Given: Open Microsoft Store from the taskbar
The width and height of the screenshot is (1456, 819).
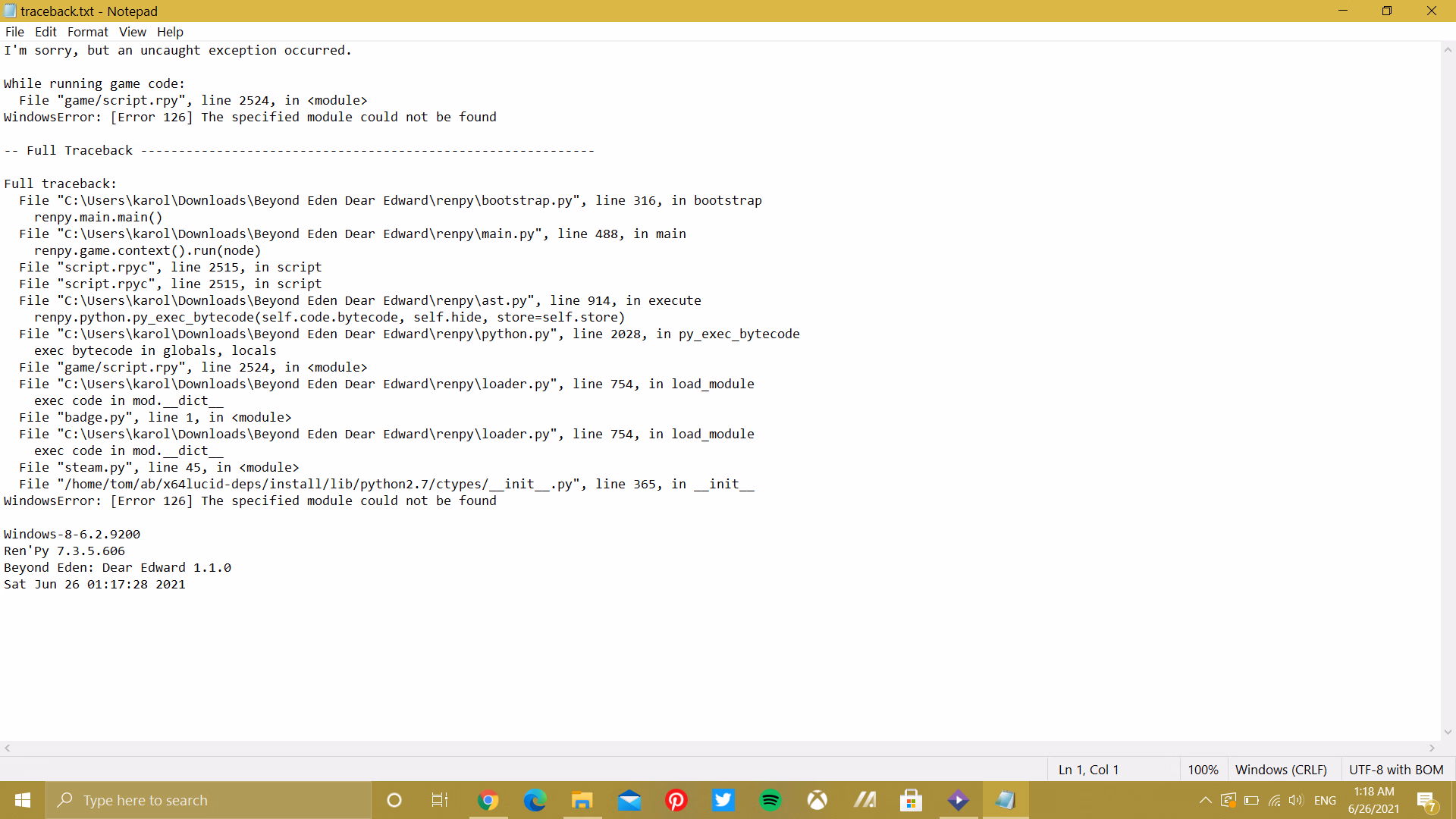Looking at the screenshot, I should (x=911, y=800).
